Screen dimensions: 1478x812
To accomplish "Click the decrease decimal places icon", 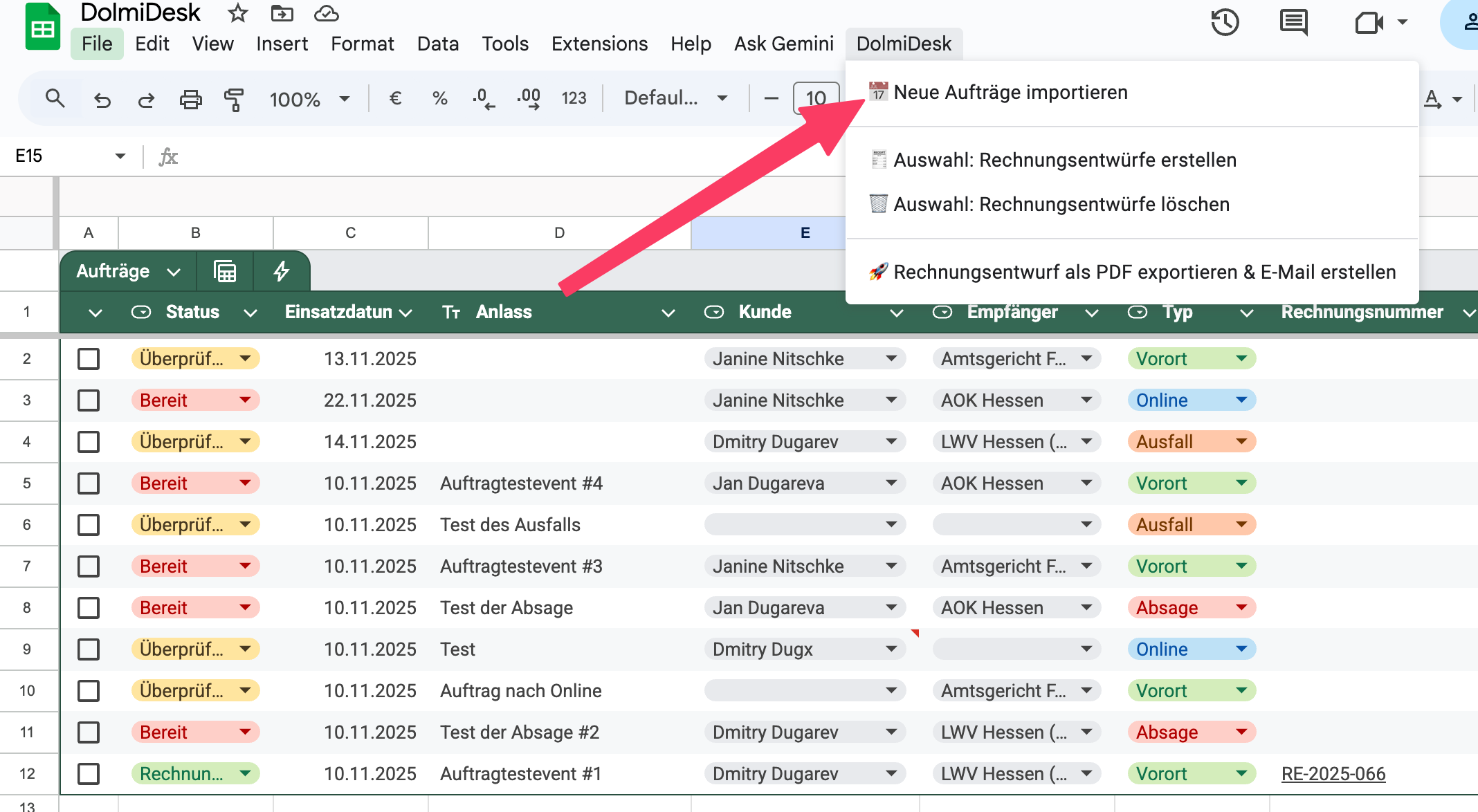I will [483, 99].
